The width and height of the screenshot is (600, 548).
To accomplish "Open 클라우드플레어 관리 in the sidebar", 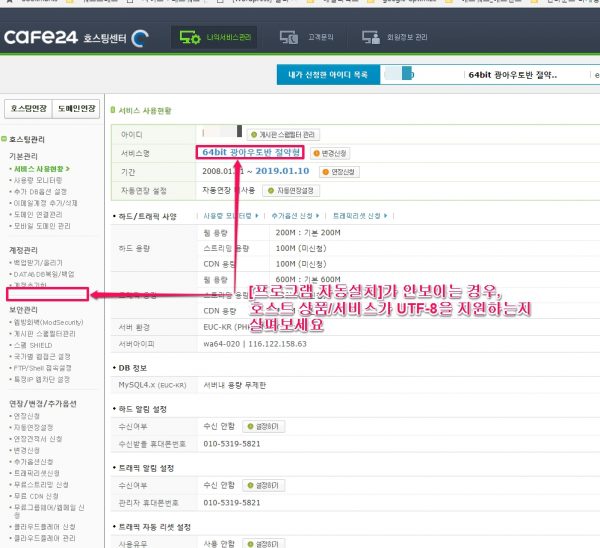I will coord(44,538).
